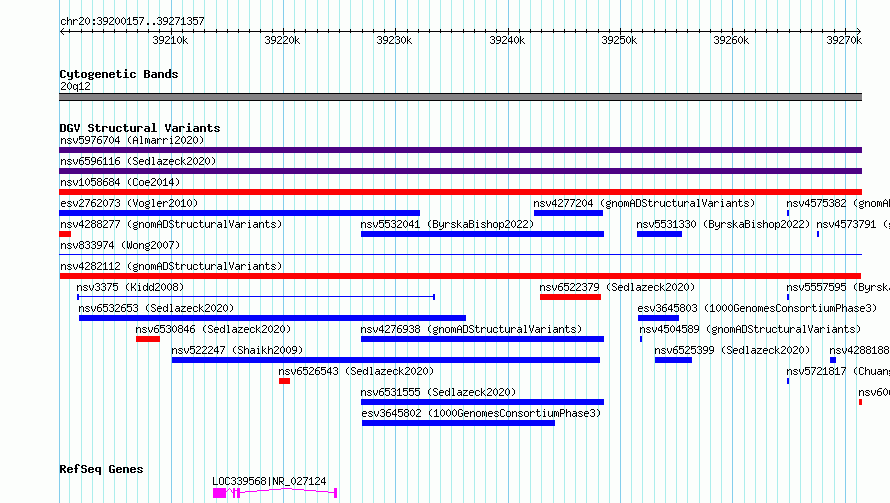
Task: Open the nsv1058684 (Coe2014) variant label
Action: (x=120, y=182)
